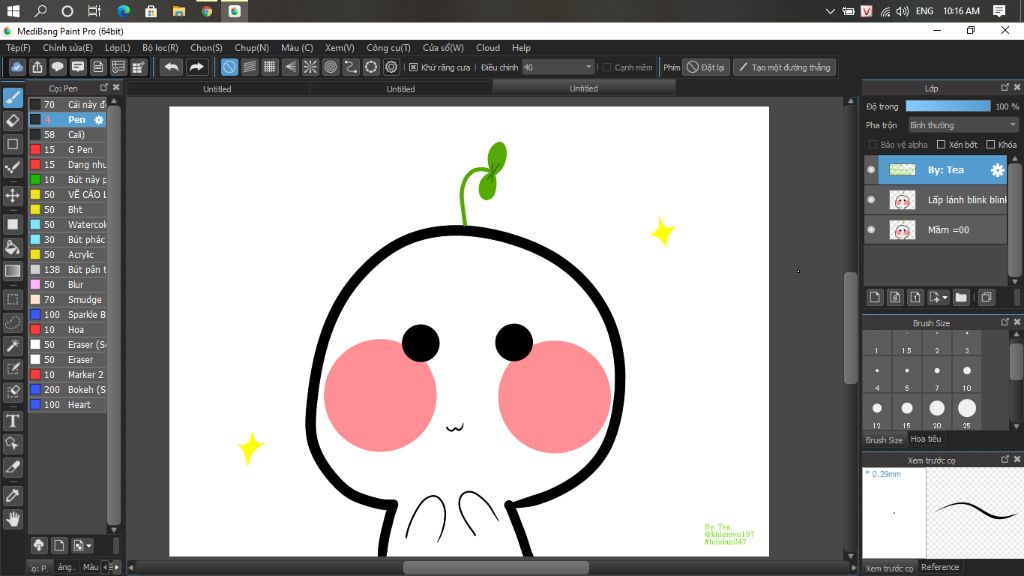Select the Eraser tool in left toolbar
Viewport: 1024px width, 576px height.
click(x=12, y=121)
